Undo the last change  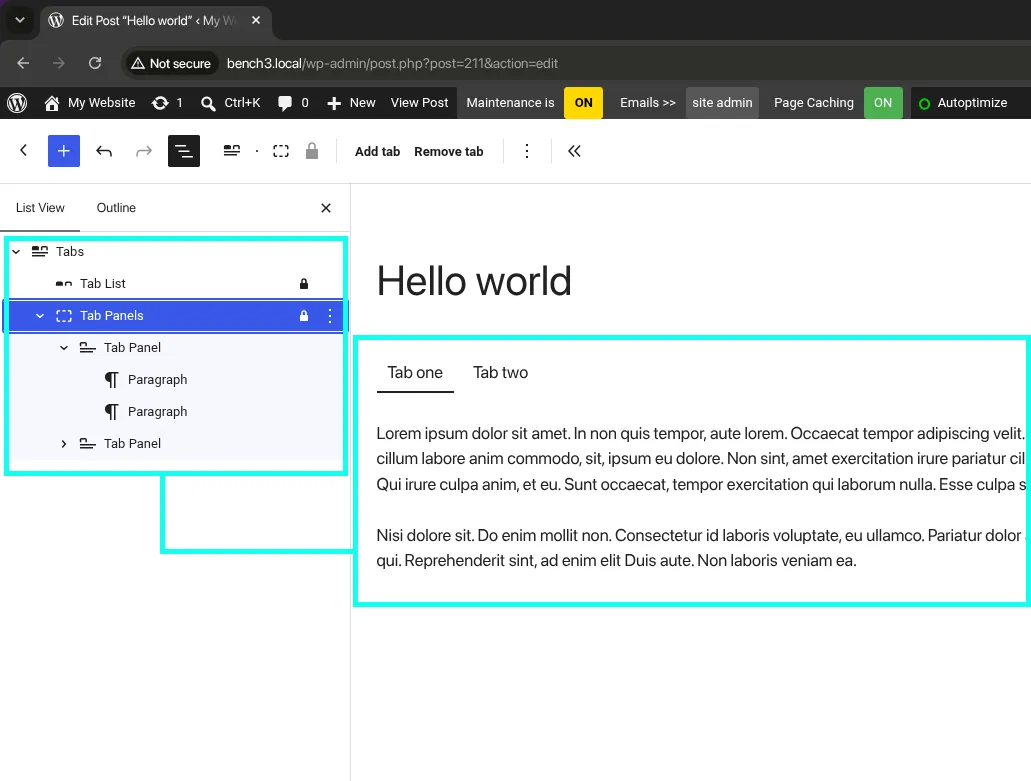(104, 151)
